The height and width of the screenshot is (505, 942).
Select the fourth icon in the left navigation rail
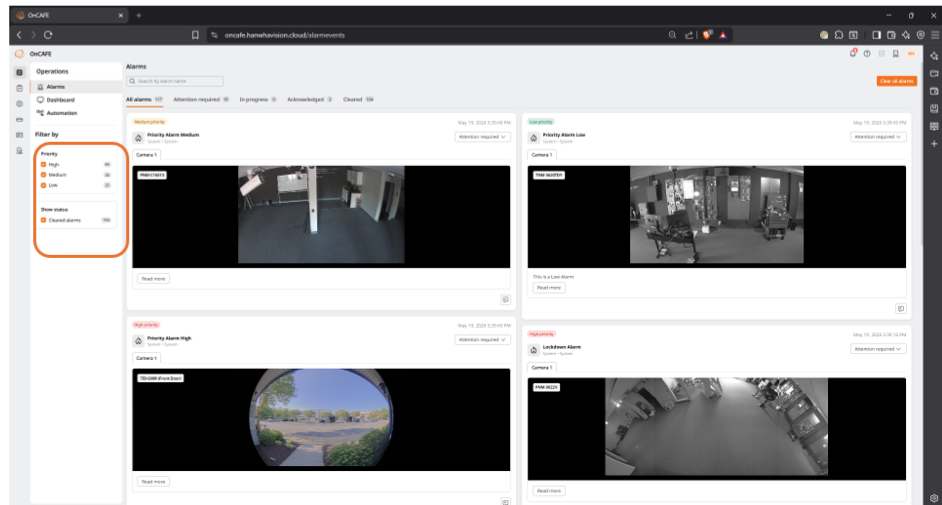(x=19, y=119)
